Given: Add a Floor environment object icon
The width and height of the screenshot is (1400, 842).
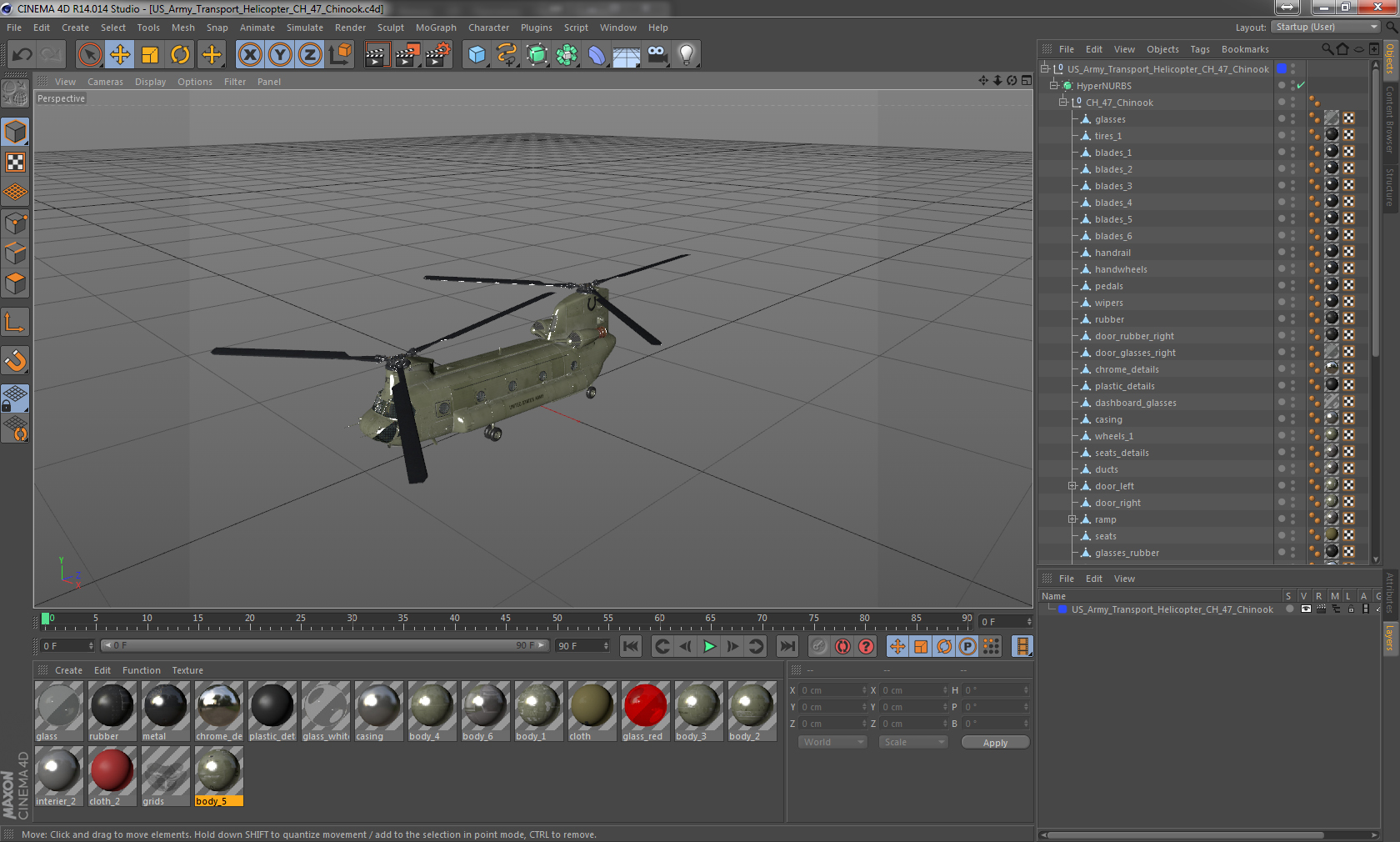Looking at the screenshot, I should [627, 55].
